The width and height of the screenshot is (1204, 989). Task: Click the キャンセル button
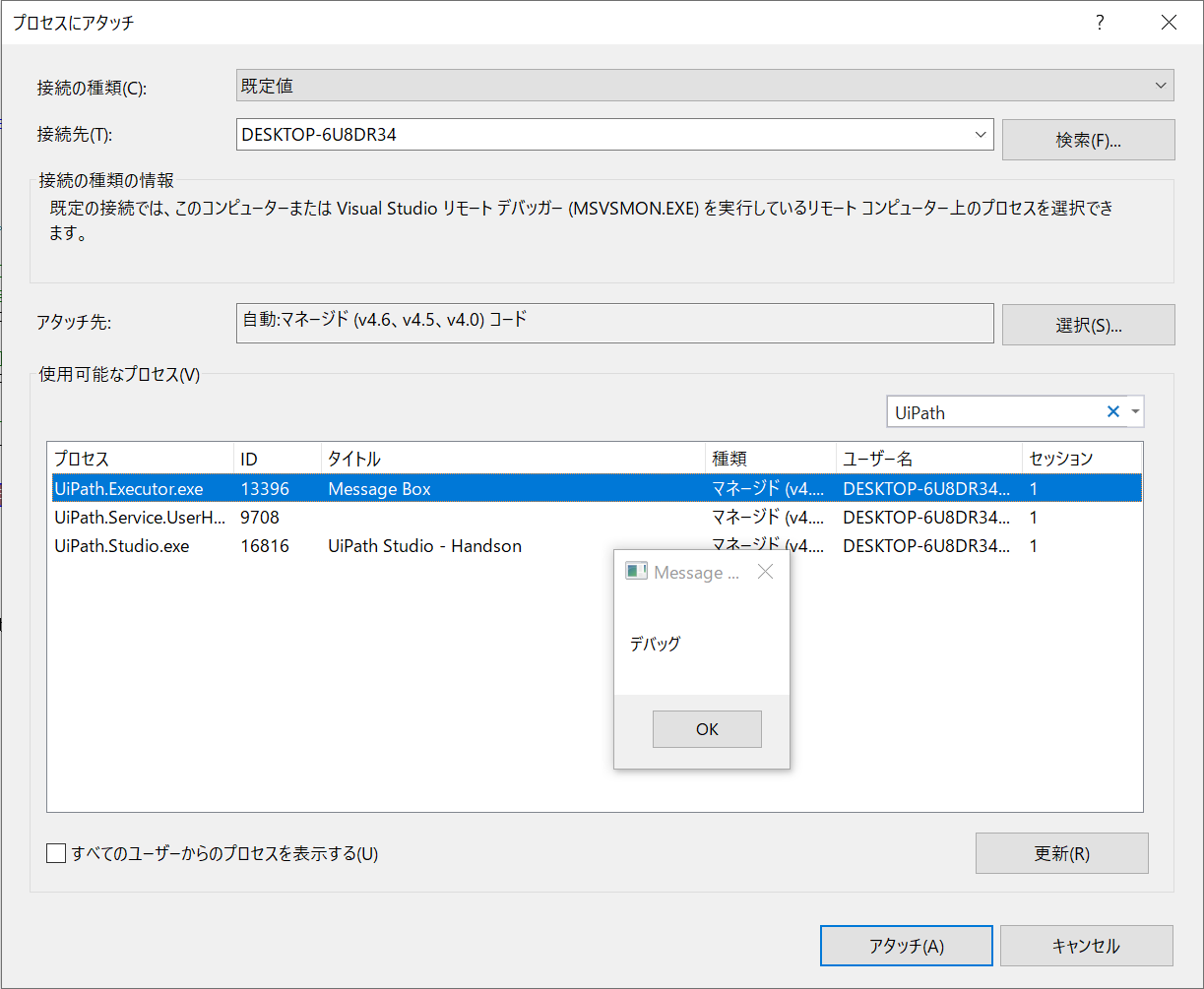[1087, 946]
